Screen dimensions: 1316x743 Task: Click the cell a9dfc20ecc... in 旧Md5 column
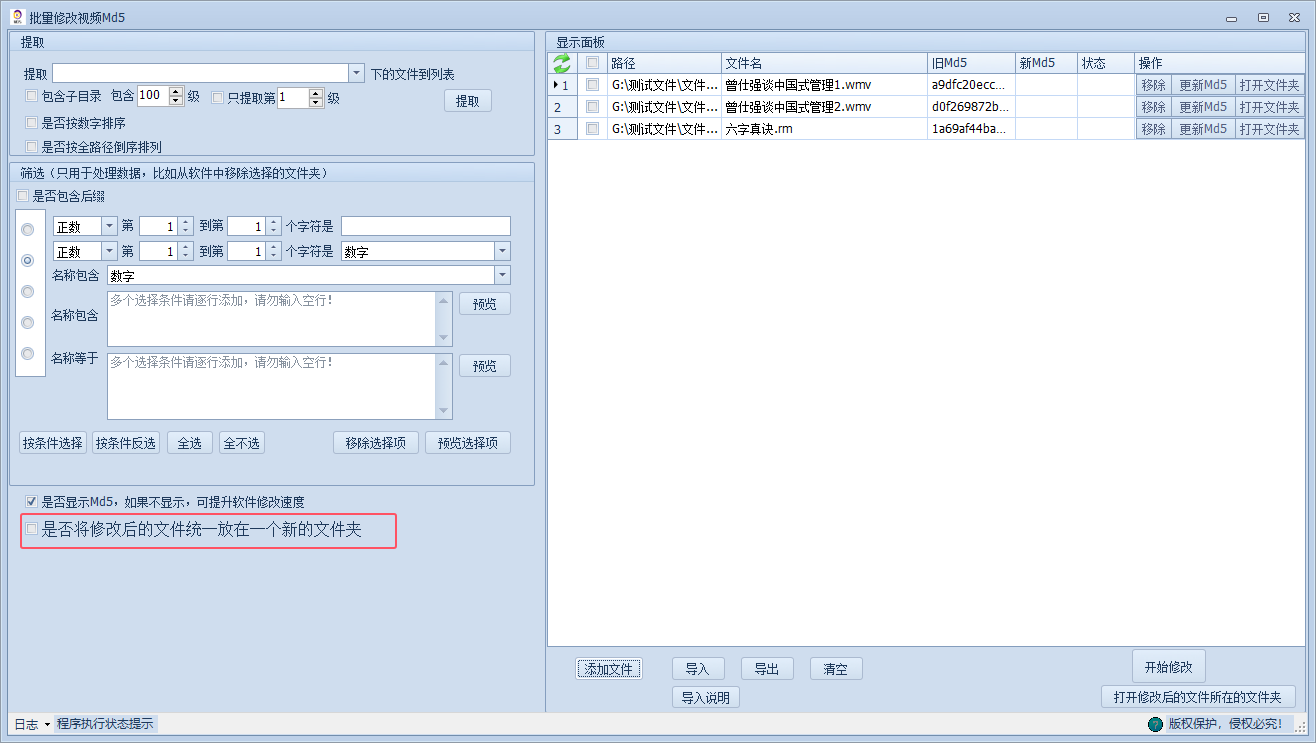(x=971, y=85)
